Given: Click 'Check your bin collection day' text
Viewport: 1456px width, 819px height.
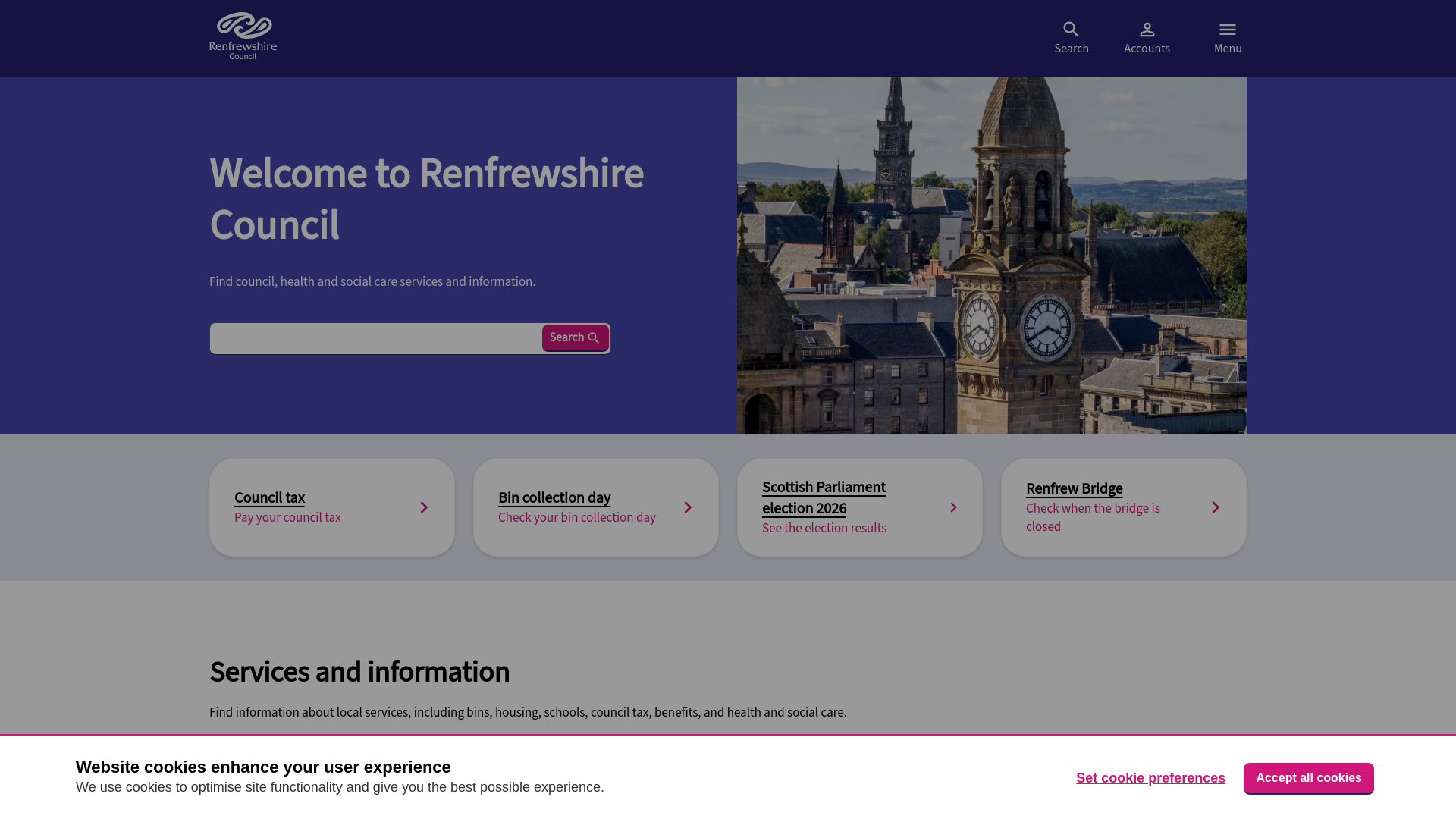Looking at the screenshot, I should pos(576,518).
